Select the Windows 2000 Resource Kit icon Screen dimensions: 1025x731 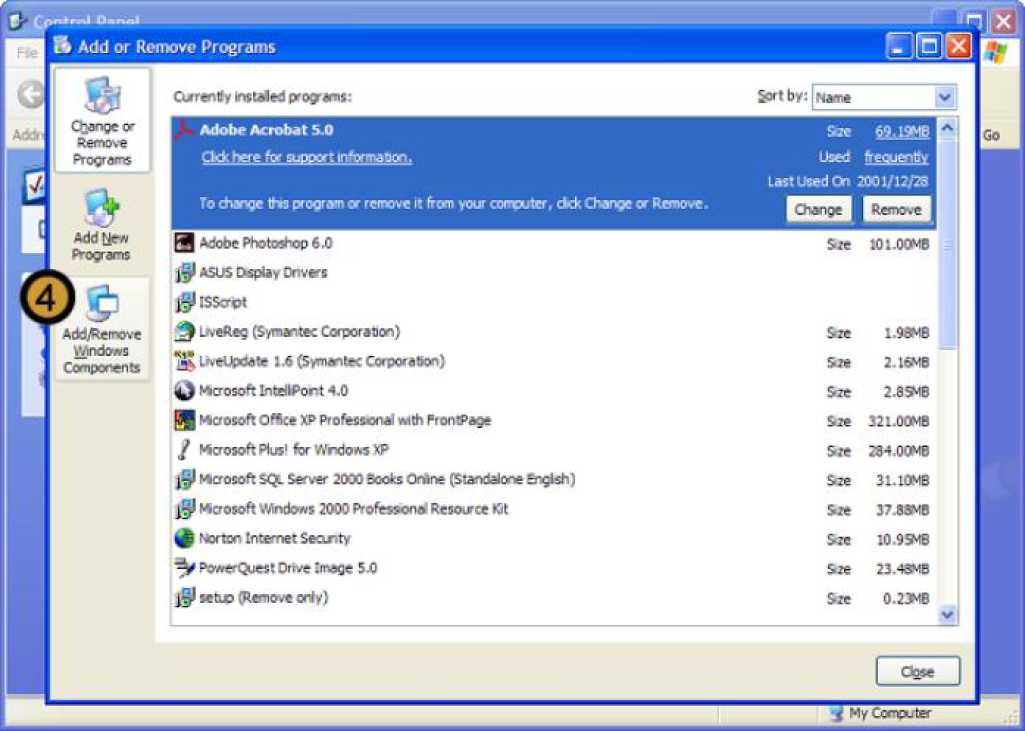[184, 509]
